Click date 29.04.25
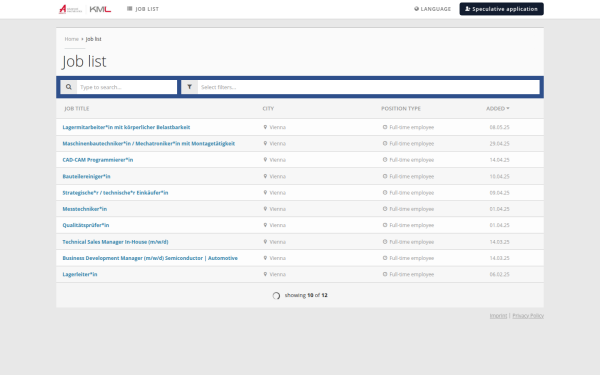Screen dimensions: 600x375 (x=499, y=143)
